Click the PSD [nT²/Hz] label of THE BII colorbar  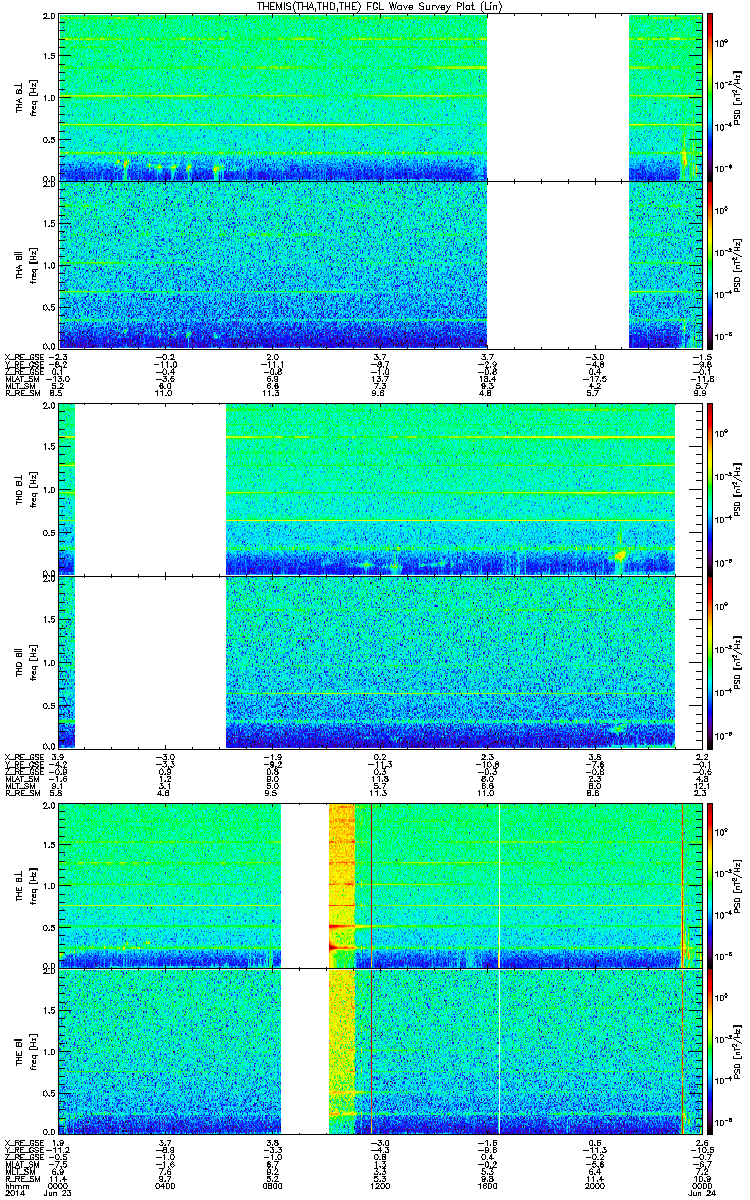coord(738,1052)
